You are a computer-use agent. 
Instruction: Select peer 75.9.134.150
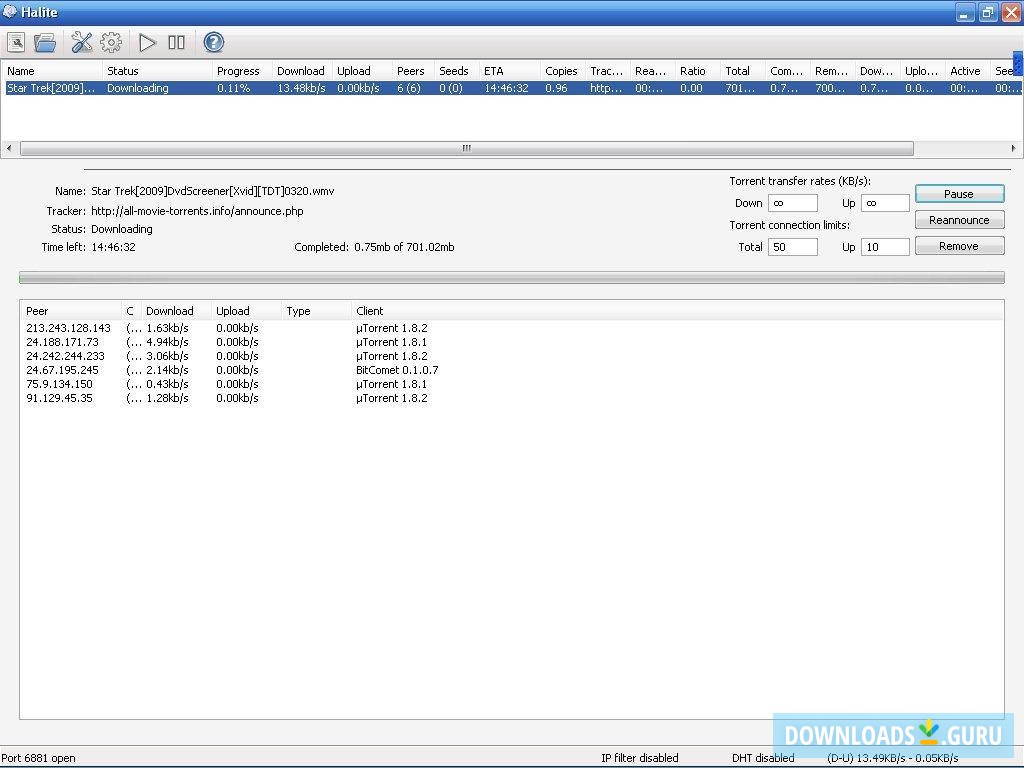click(x=59, y=384)
